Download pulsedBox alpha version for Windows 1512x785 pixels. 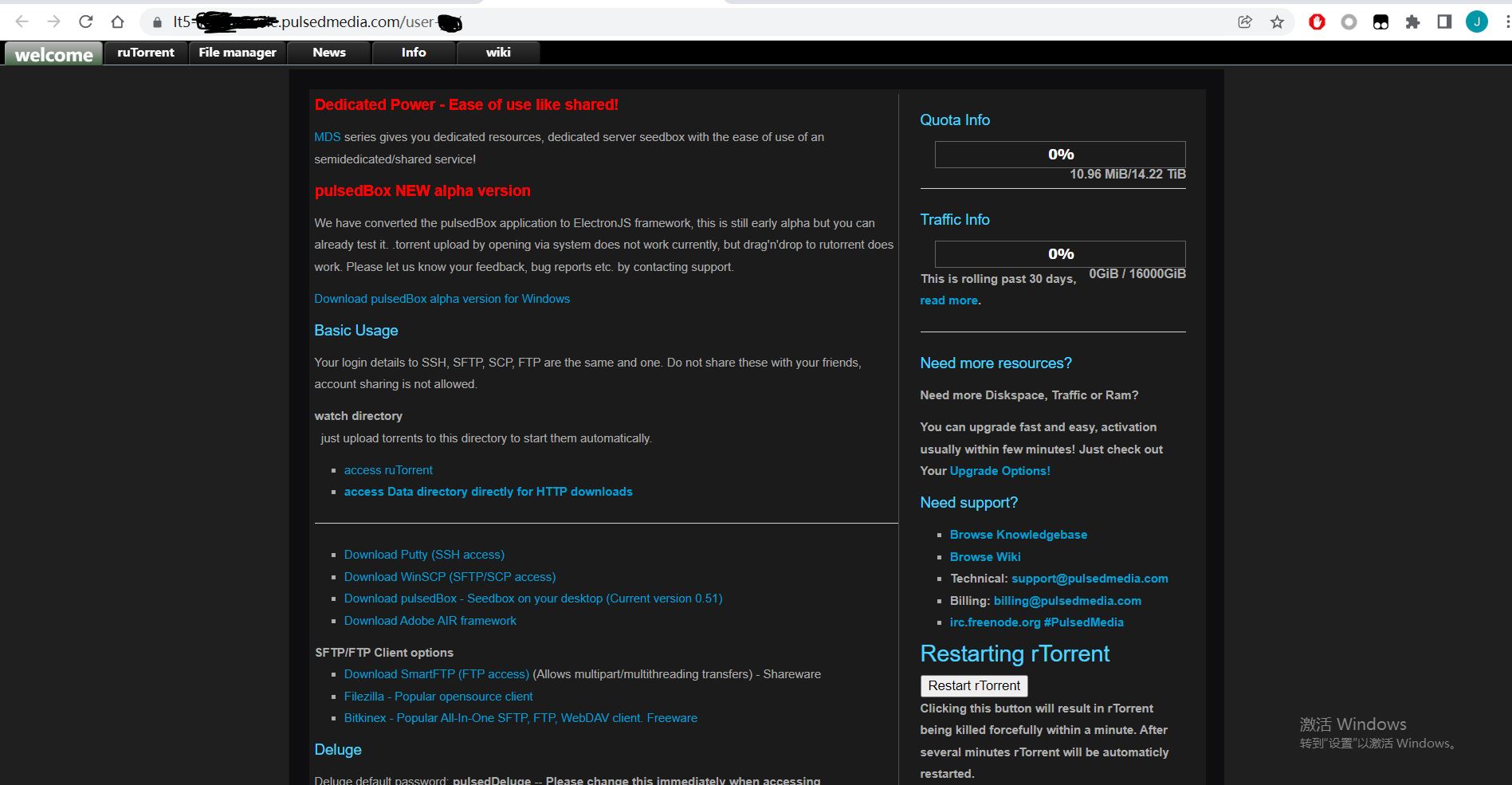tap(442, 299)
